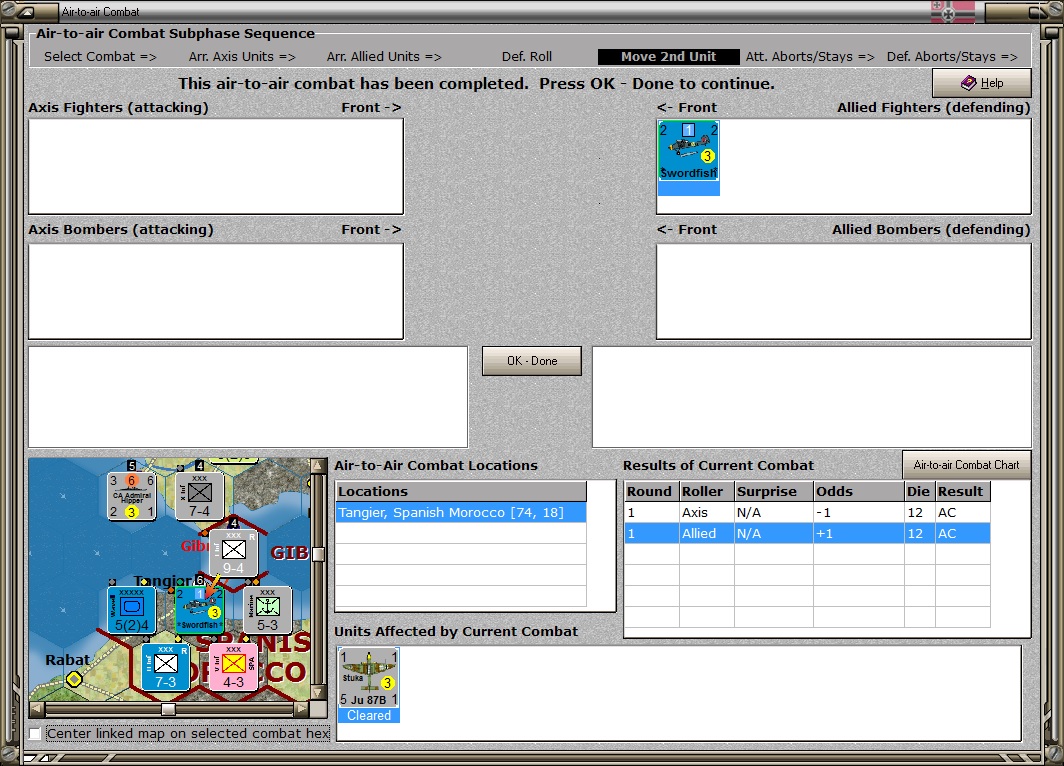This screenshot has width=1064, height=766.
Task: Click the Roller column header
Action: point(706,491)
